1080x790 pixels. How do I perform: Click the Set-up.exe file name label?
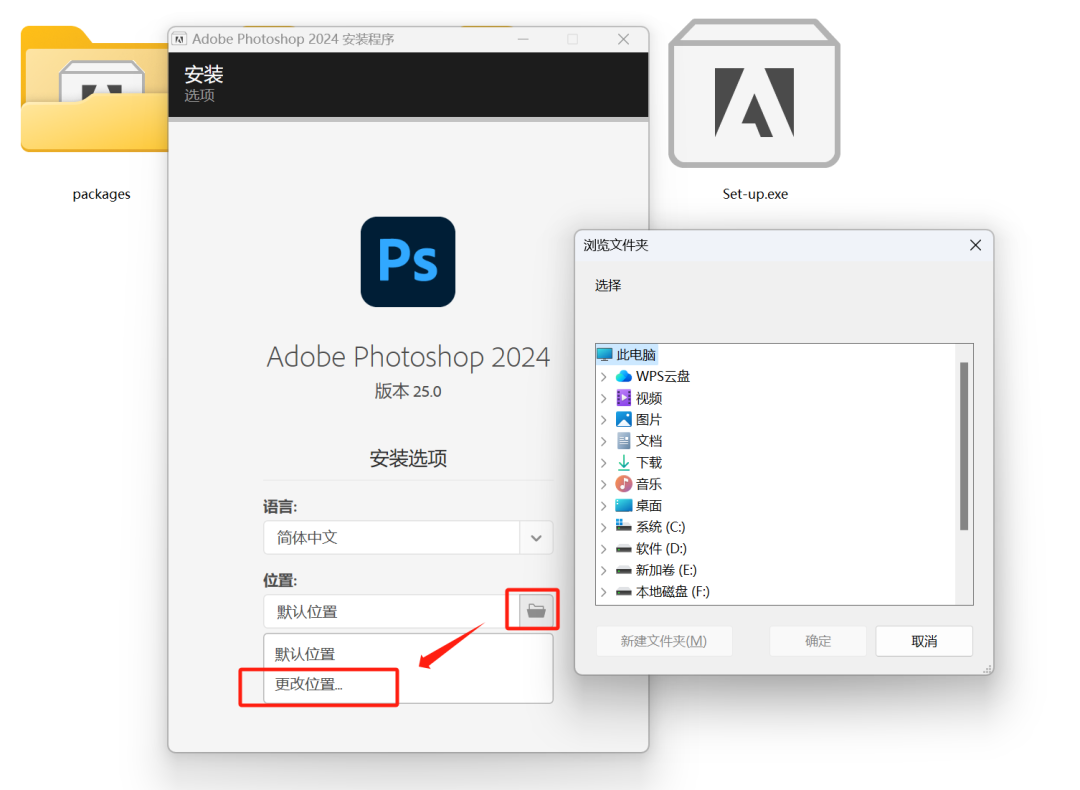755,194
